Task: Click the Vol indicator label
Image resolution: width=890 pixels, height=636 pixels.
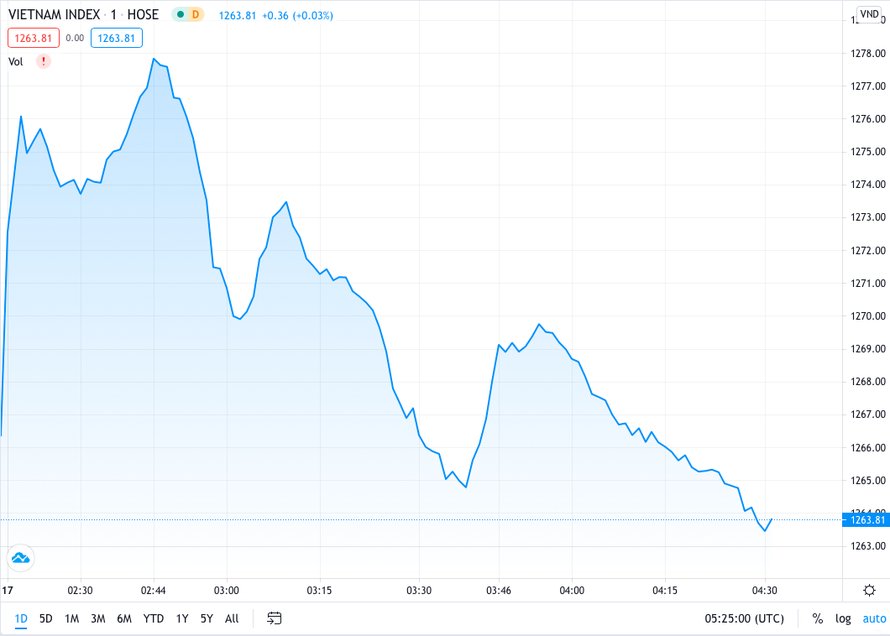Action: (16, 62)
